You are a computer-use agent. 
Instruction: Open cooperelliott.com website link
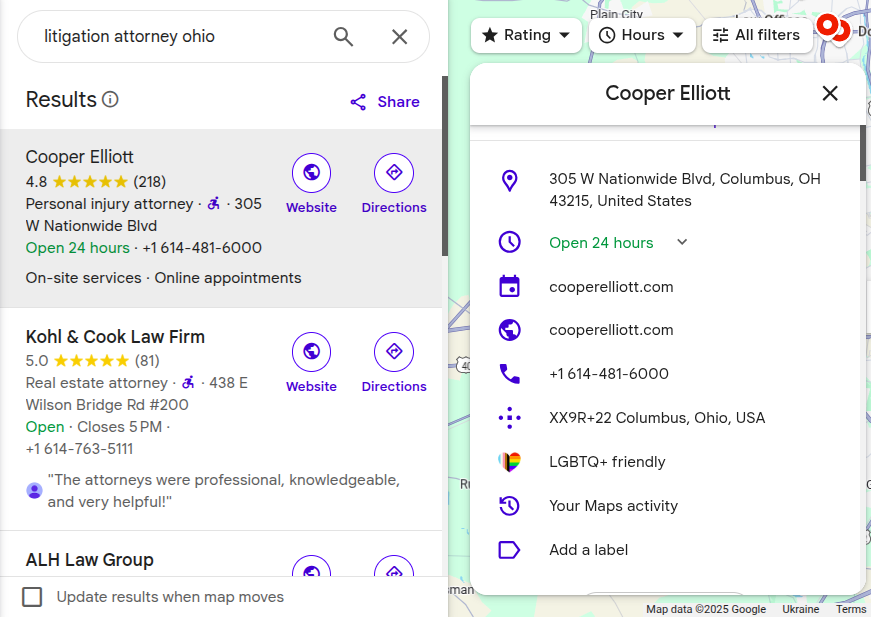[x=611, y=330]
